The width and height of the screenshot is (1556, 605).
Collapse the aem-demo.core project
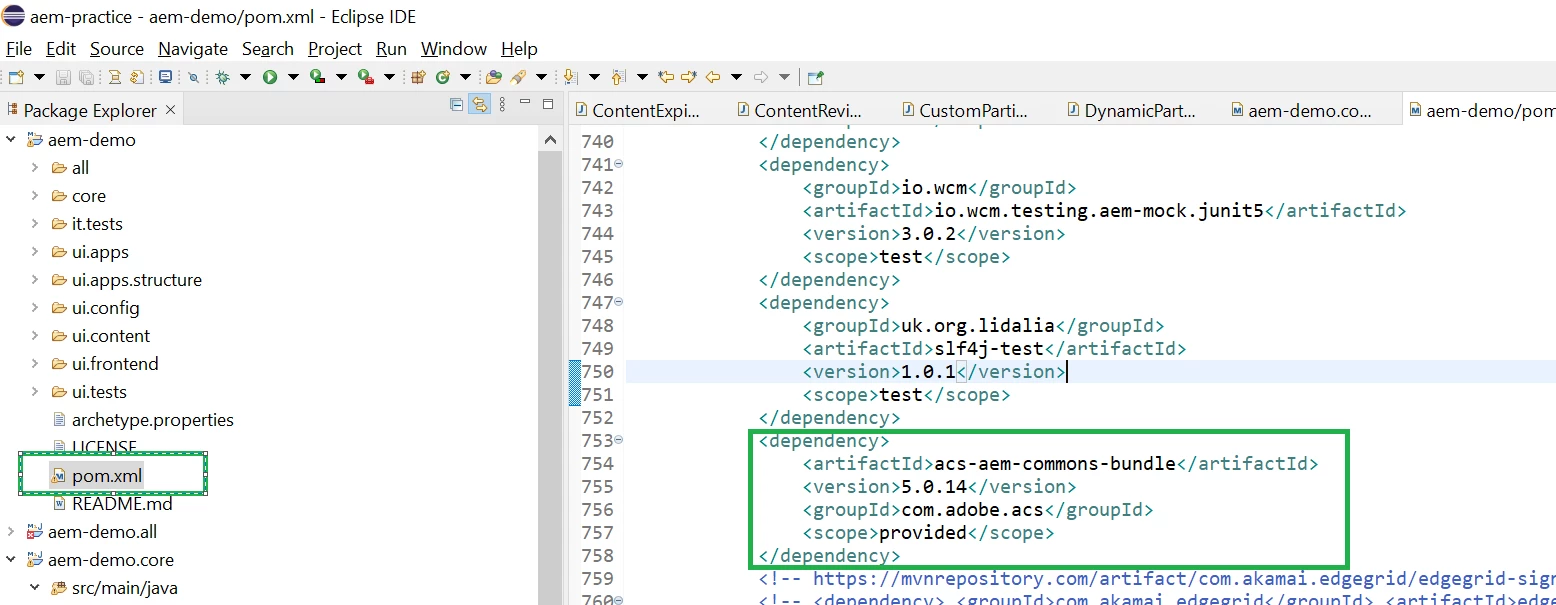[x=11, y=560]
